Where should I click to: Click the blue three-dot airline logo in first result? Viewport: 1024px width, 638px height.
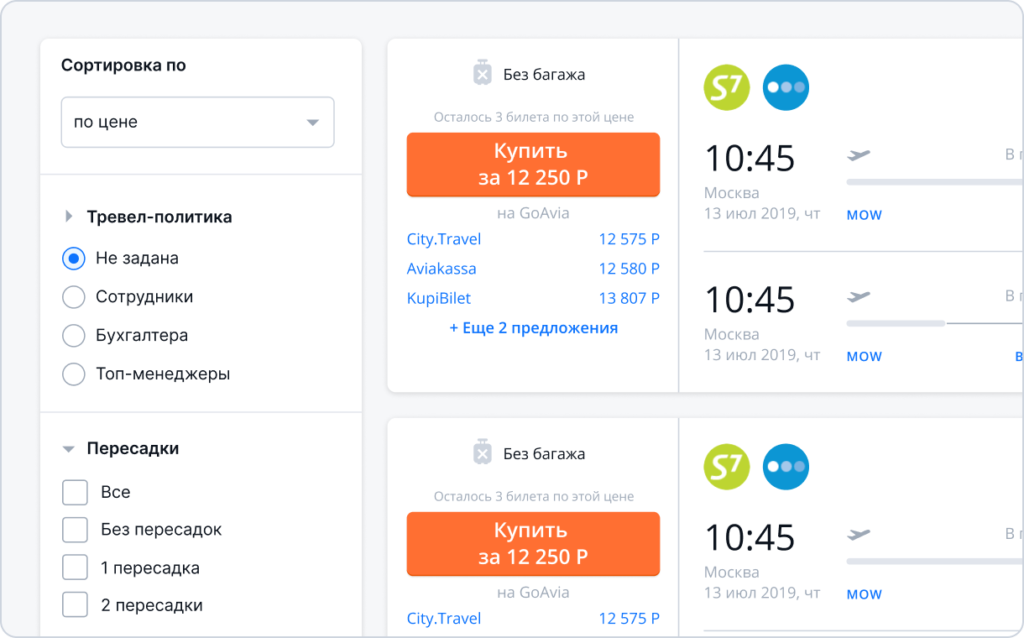(x=786, y=88)
